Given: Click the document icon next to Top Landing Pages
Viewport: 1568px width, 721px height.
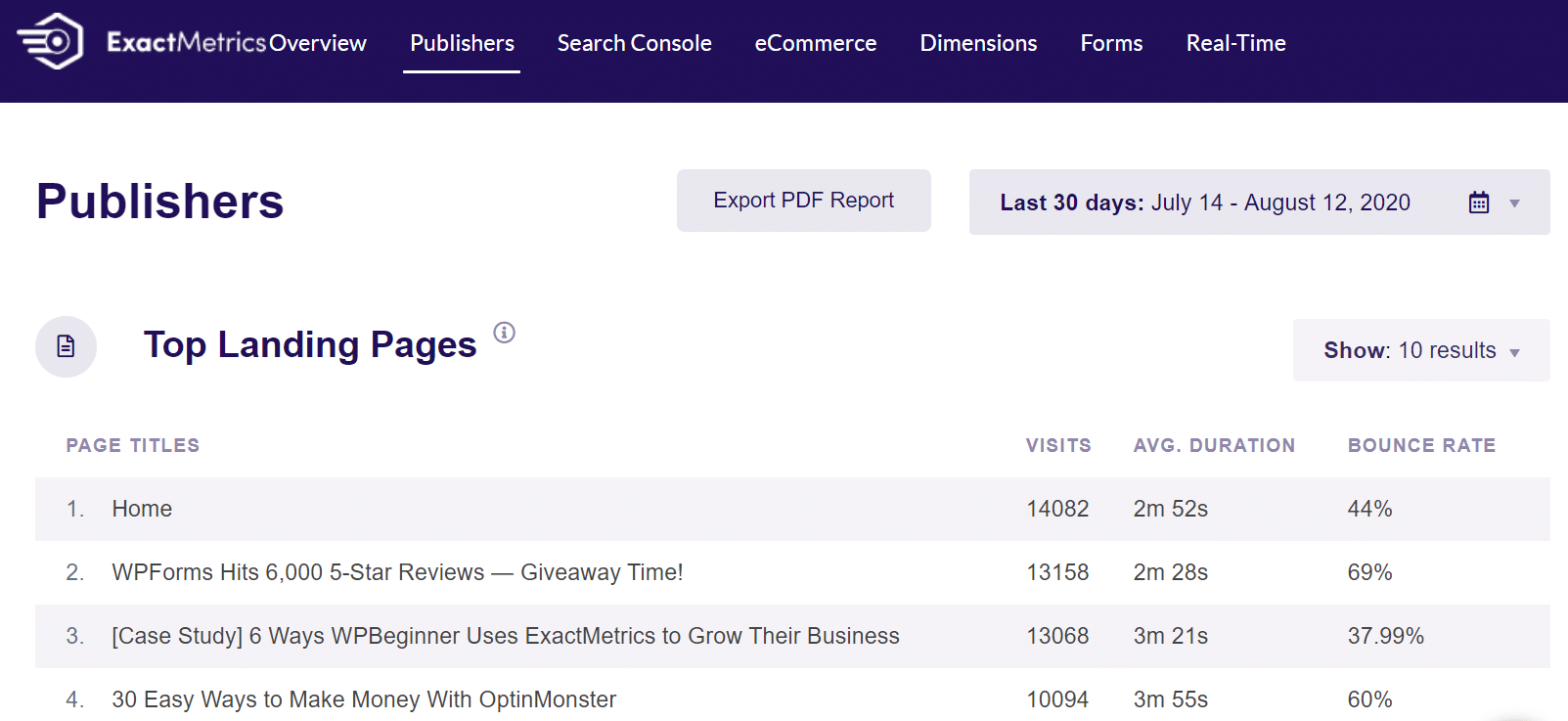Looking at the screenshot, I should tap(66, 346).
